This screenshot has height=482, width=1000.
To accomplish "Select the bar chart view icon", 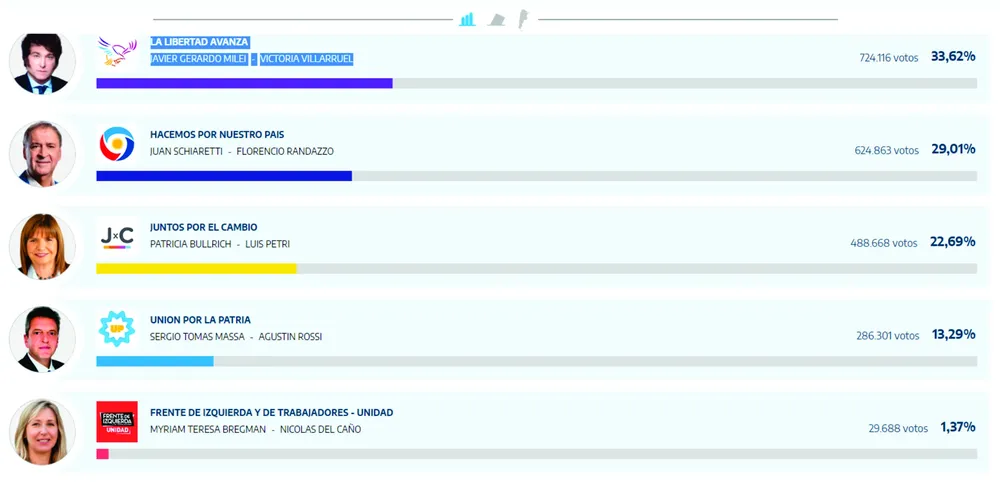I will point(467,19).
